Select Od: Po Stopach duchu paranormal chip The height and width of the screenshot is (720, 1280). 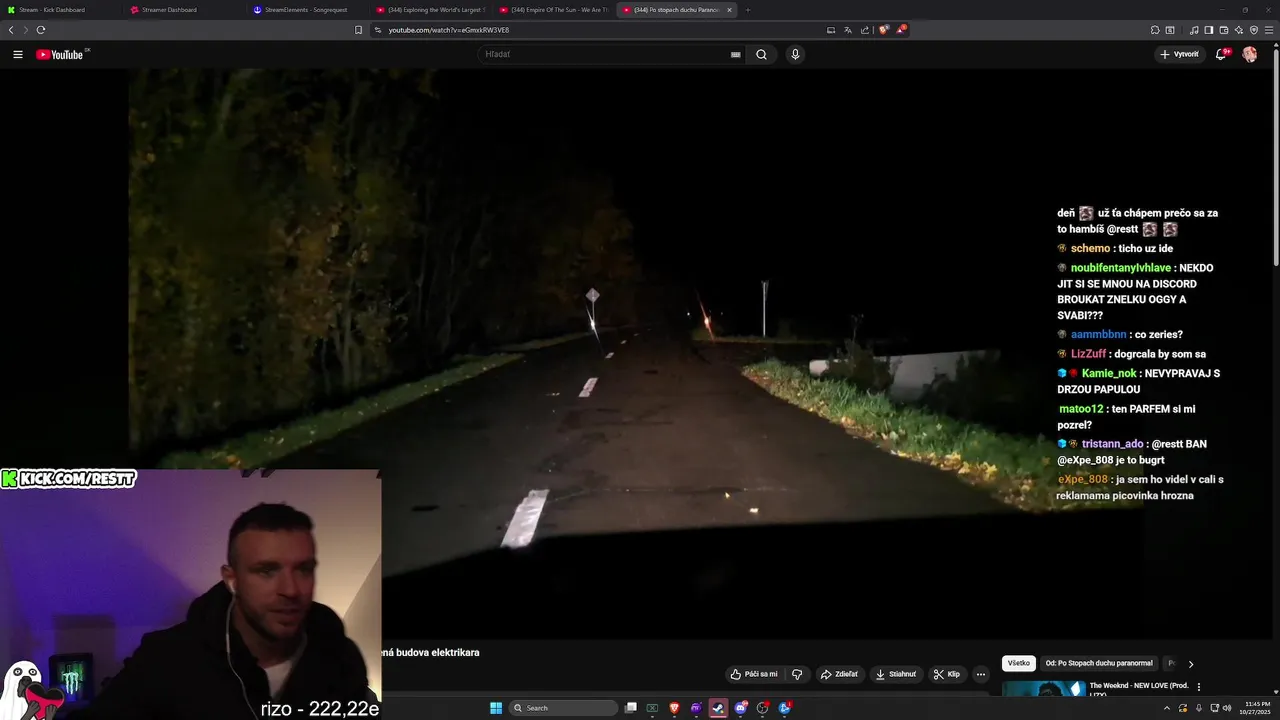pos(1099,663)
